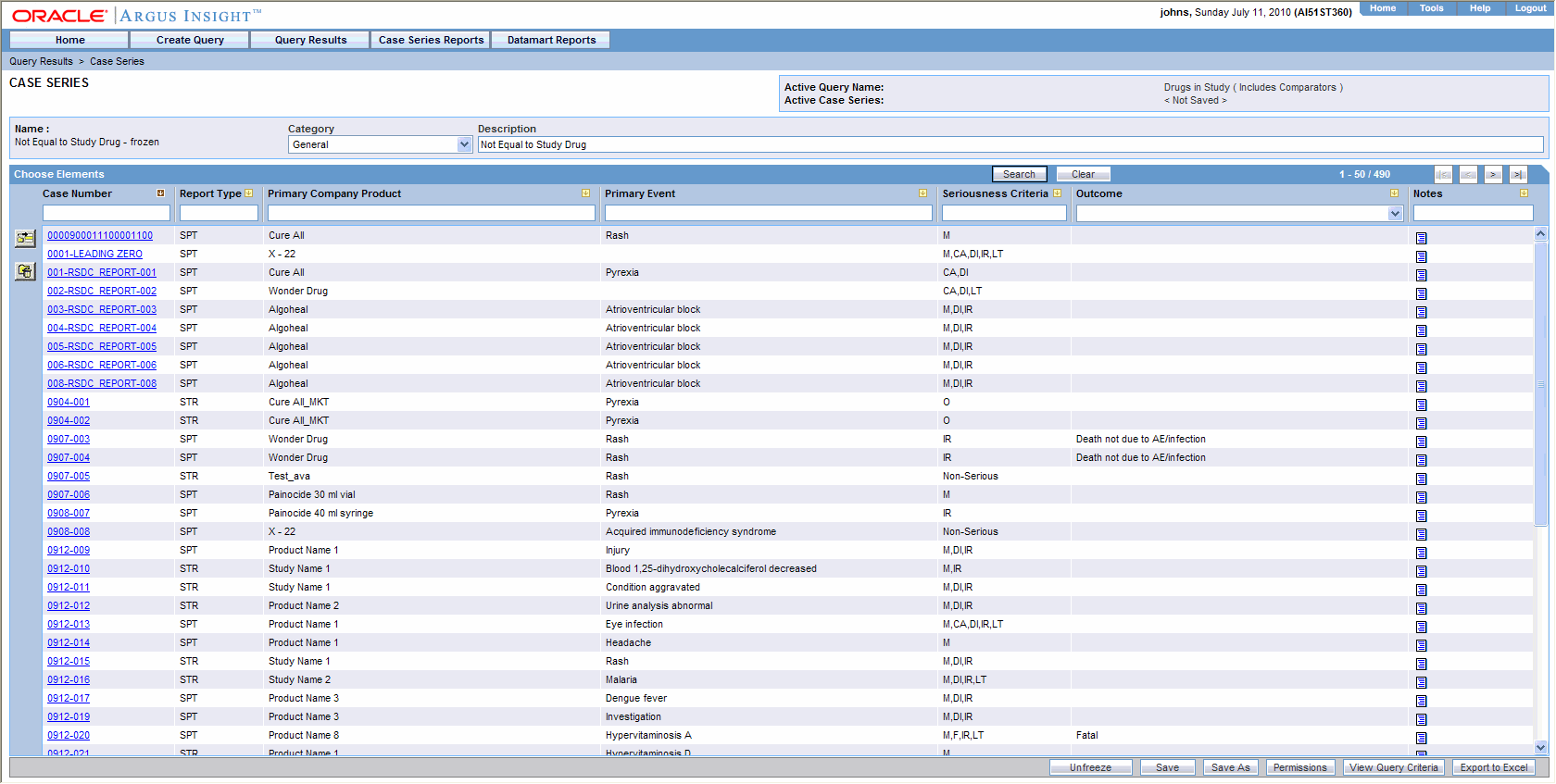Open the Tools menu
Image resolution: width=1556 pixels, height=784 pixels.
click(1432, 8)
